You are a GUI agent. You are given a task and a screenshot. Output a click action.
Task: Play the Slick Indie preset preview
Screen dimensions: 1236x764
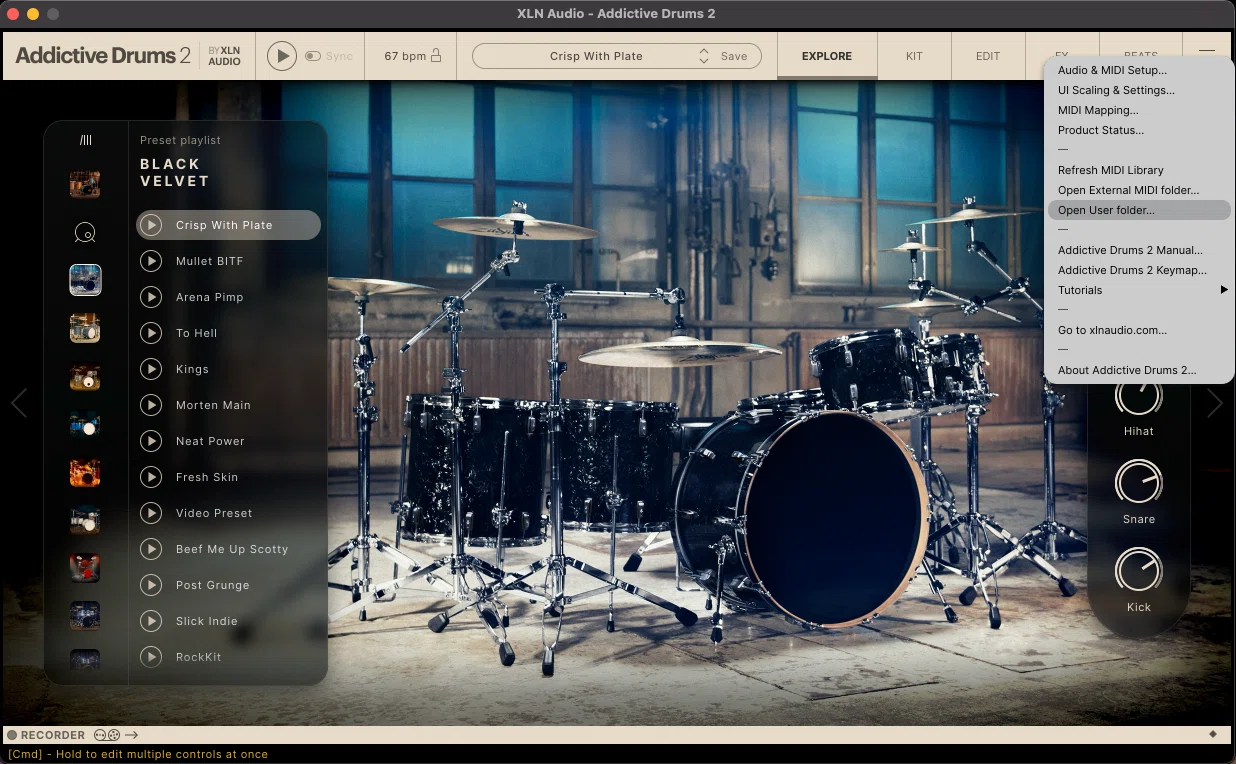151,621
